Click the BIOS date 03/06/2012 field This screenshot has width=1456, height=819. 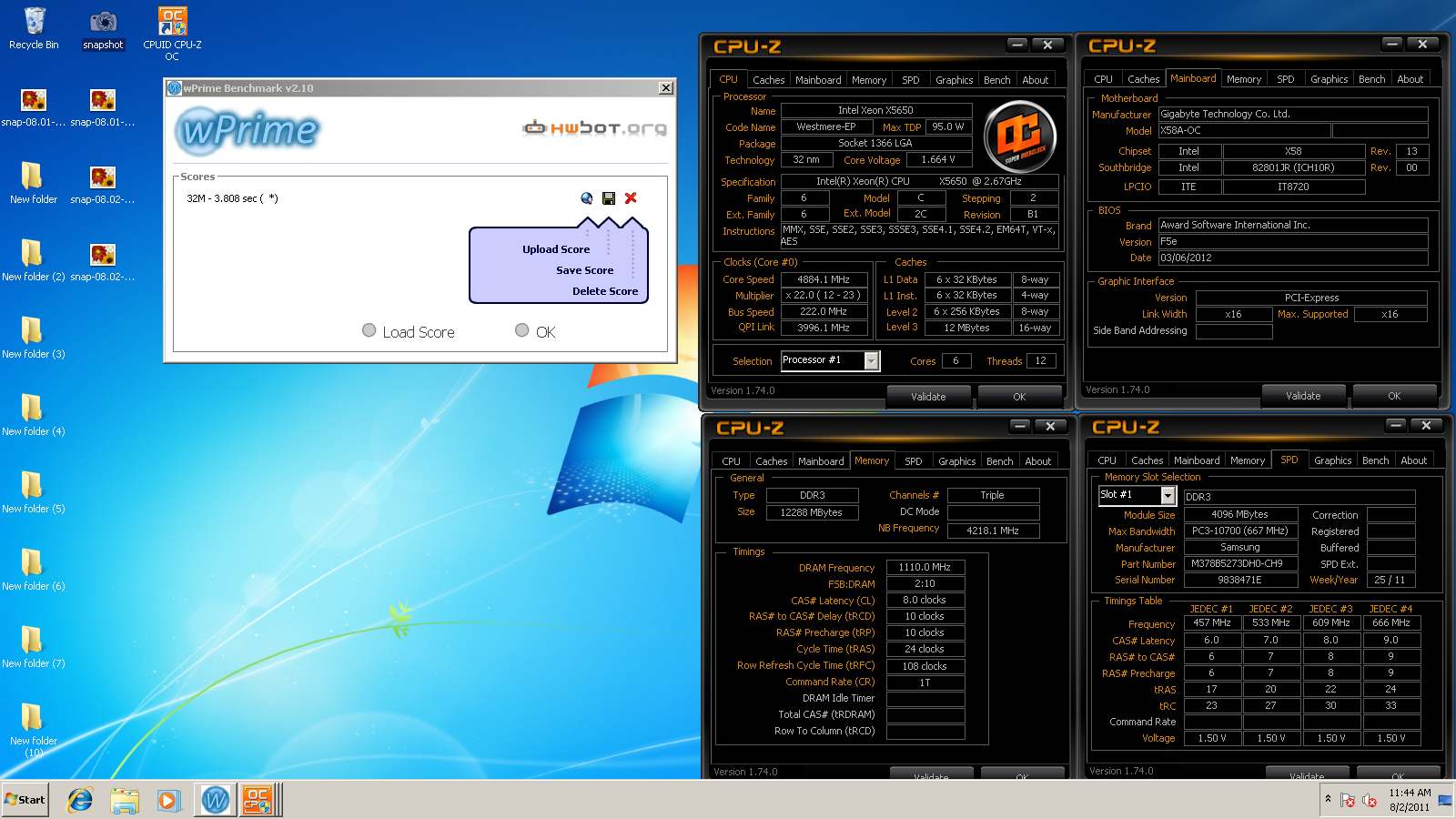click(x=1292, y=258)
